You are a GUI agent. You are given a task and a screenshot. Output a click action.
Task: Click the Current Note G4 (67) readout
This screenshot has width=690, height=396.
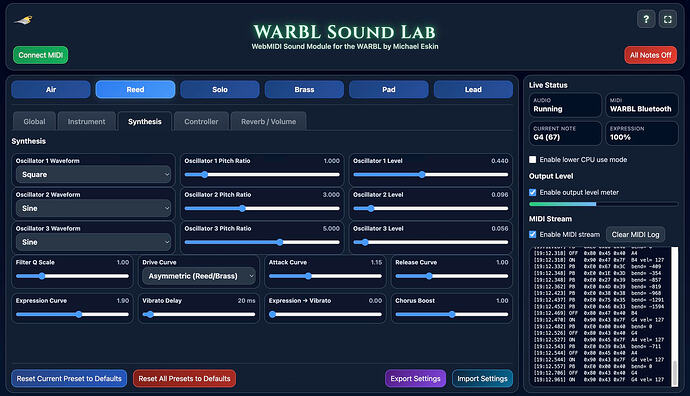pos(565,133)
